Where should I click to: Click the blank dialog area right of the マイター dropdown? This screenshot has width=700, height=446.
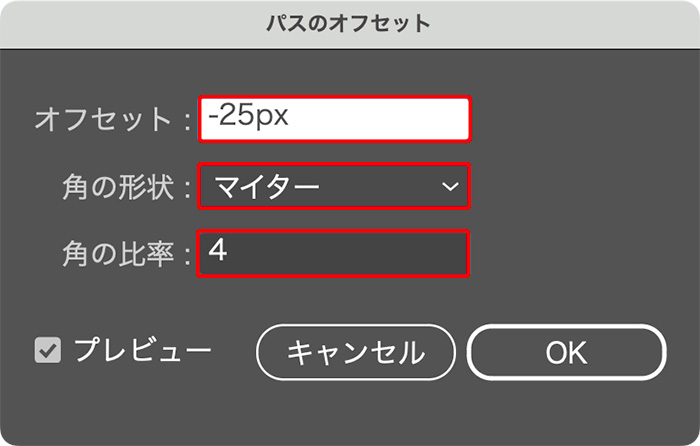point(580,186)
